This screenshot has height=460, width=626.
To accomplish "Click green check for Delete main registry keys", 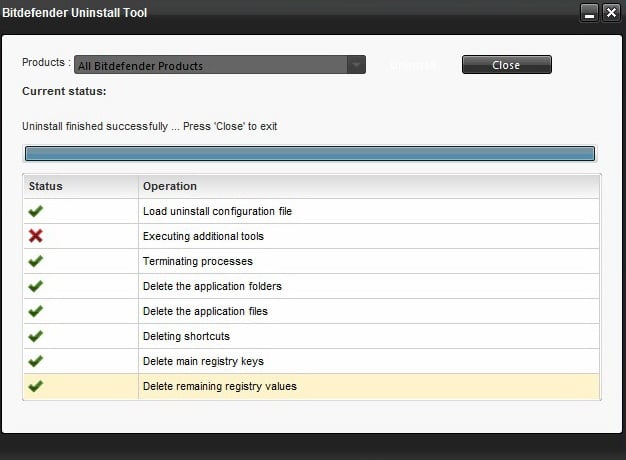I will [36, 361].
